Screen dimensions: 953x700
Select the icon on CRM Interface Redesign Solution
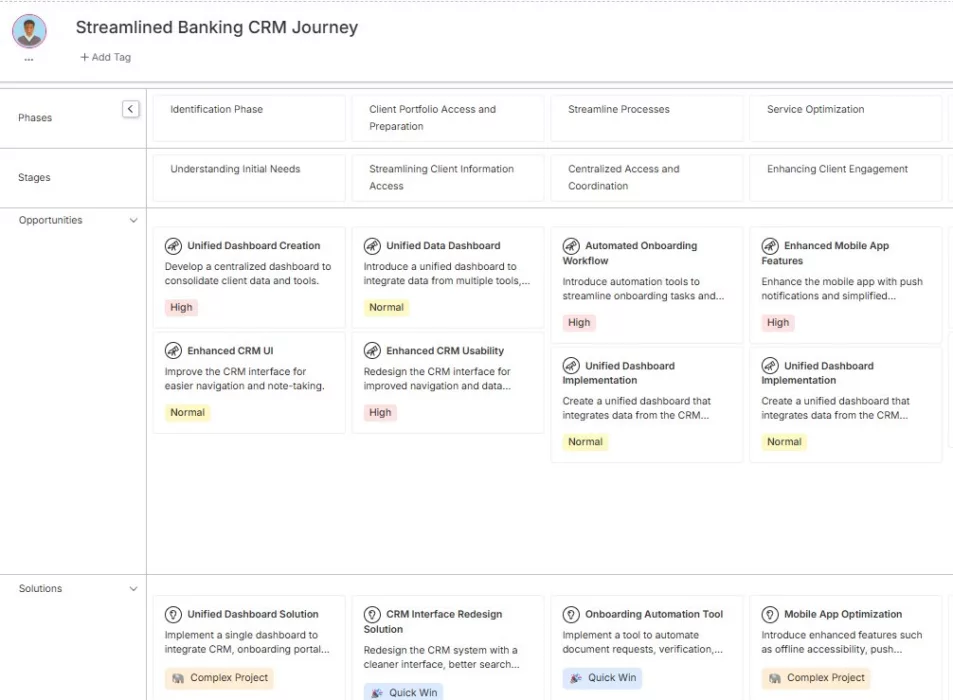[370, 614]
